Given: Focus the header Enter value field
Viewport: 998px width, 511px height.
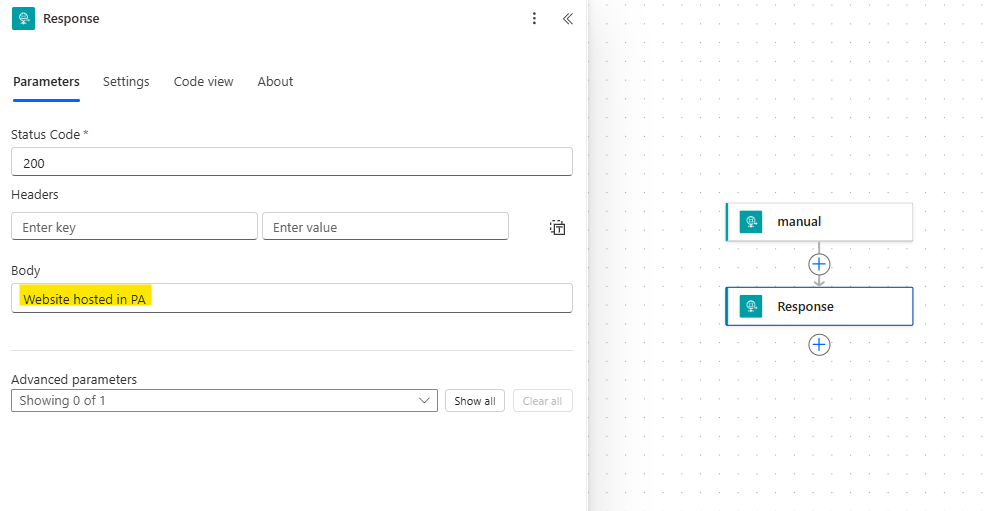Looking at the screenshot, I should point(385,227).
